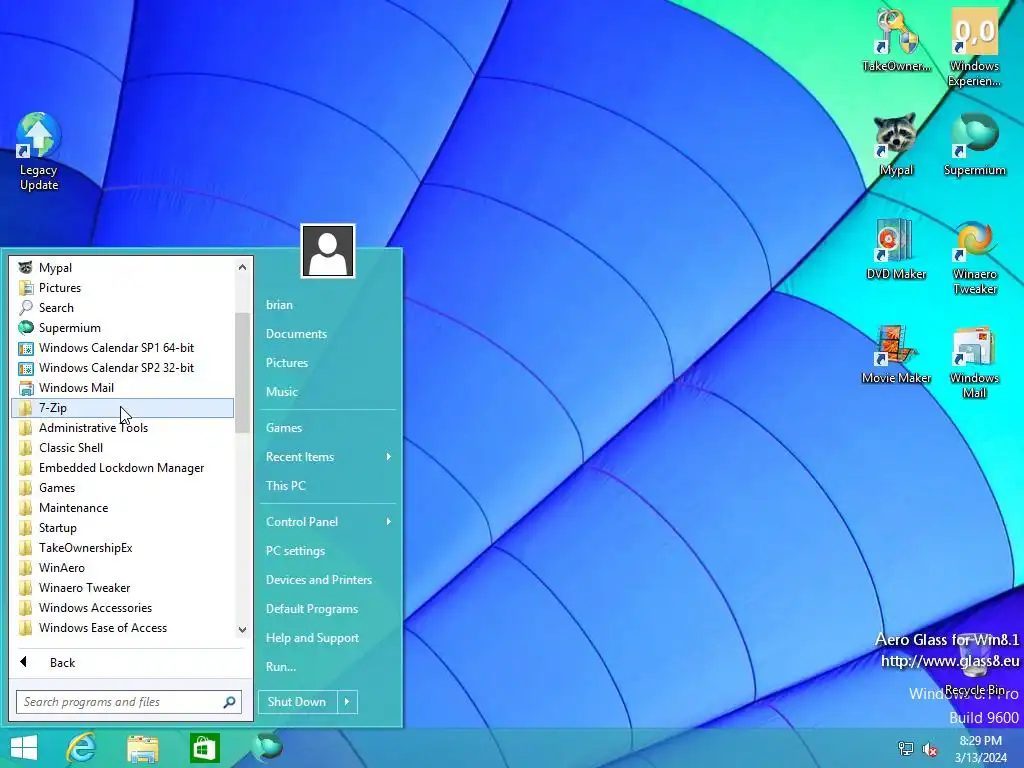Click the programs list scroll down arrow
The image size is (1024, 768).
[242, 630]
